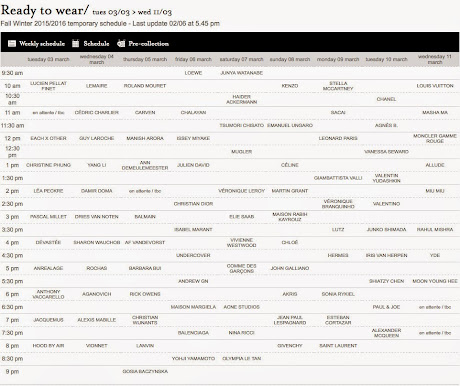The image size is (460, 386).
Task: Click the GOSIA BACZYNSKA entry
Action: click(x=145, y=371)
